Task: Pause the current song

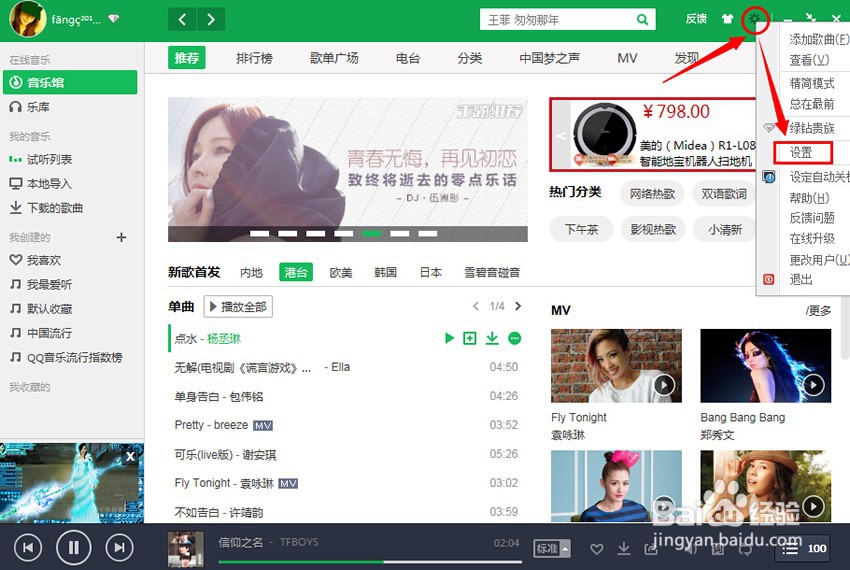Action: [x=74, y=547]
